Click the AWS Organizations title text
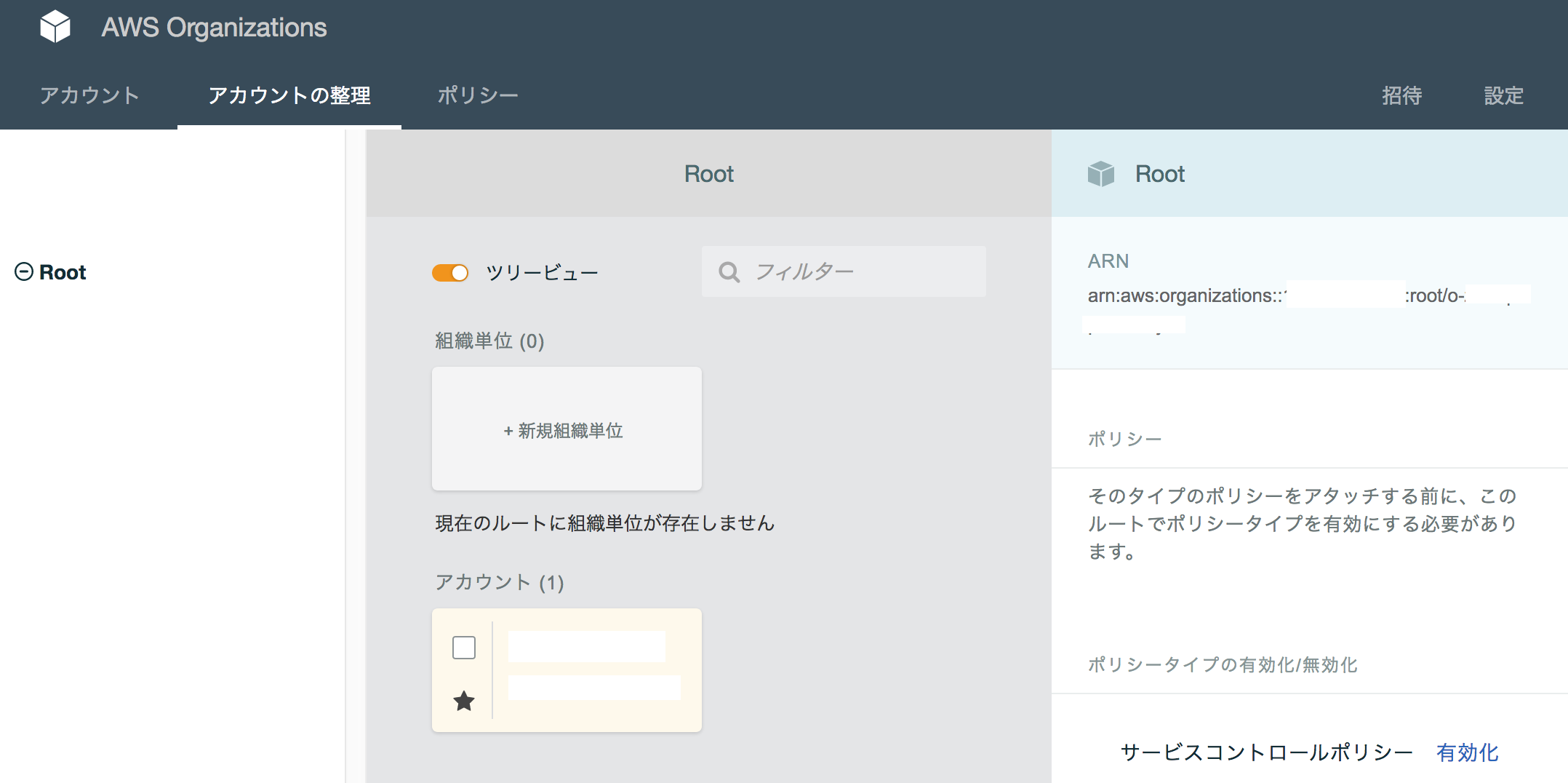Viewport: 1568px width, 783px height. (214, 28)
